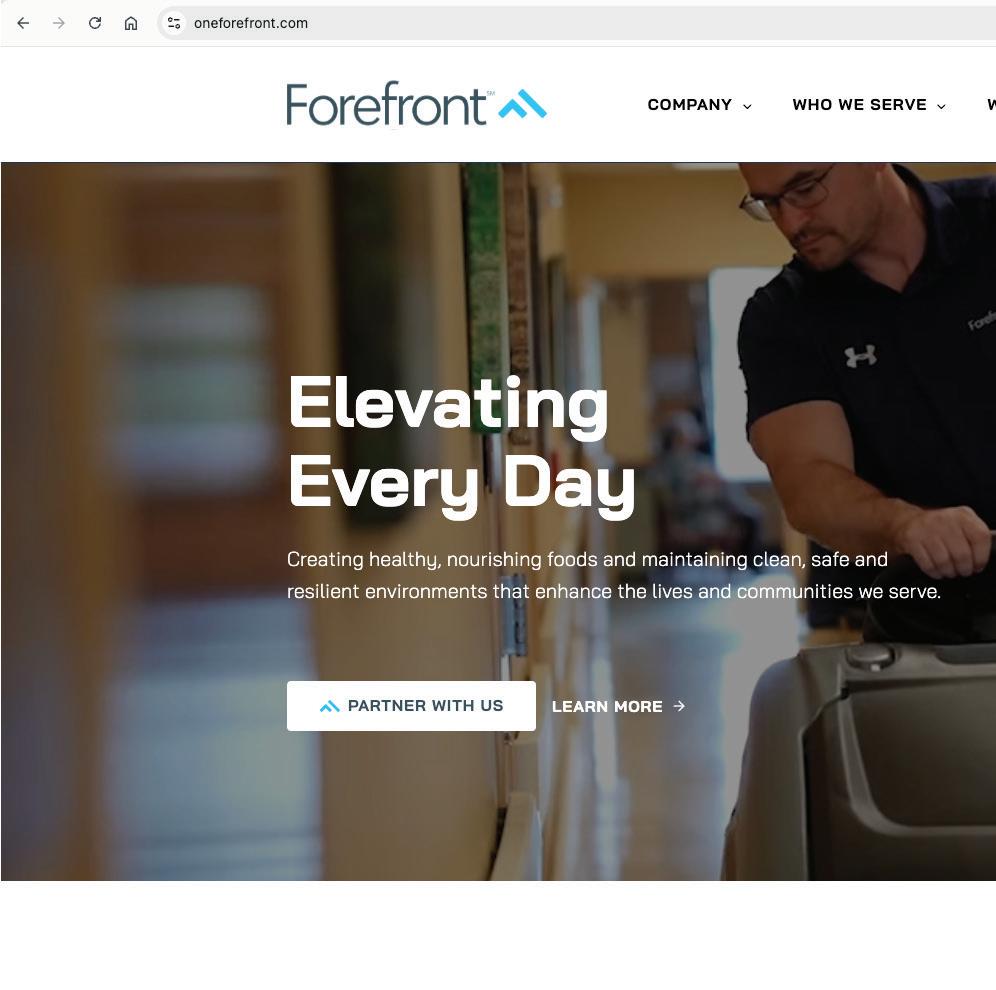Click the Forefront wordmark logo
The width and height of the screenshot is (996, 990).
[386, 104]
